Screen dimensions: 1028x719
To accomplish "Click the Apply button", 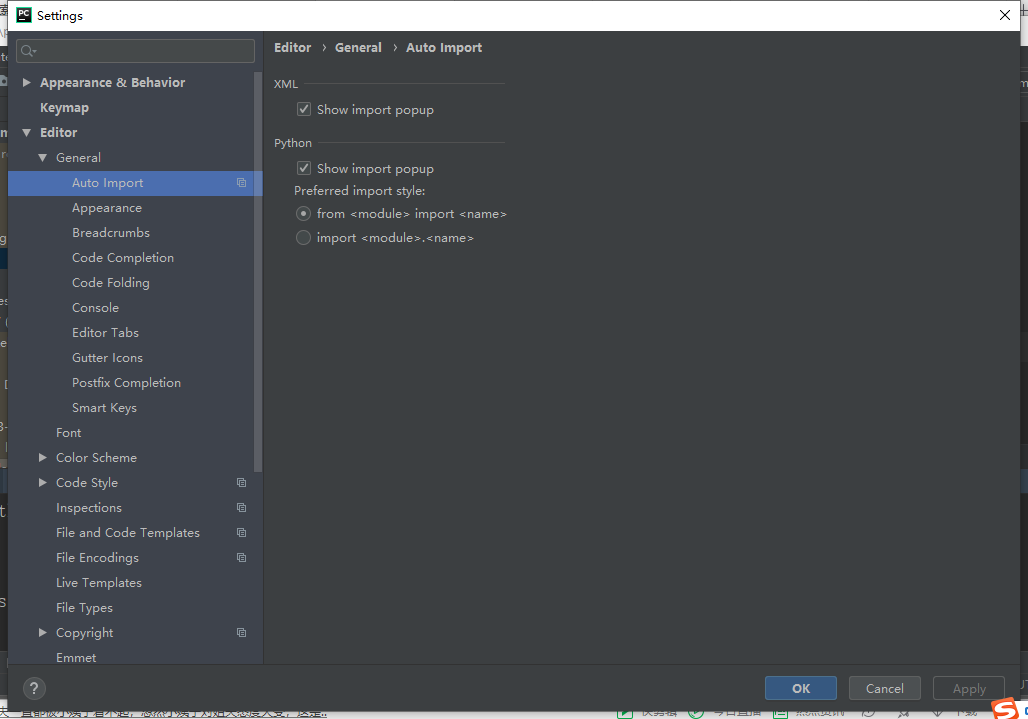I will click(969, 688).
